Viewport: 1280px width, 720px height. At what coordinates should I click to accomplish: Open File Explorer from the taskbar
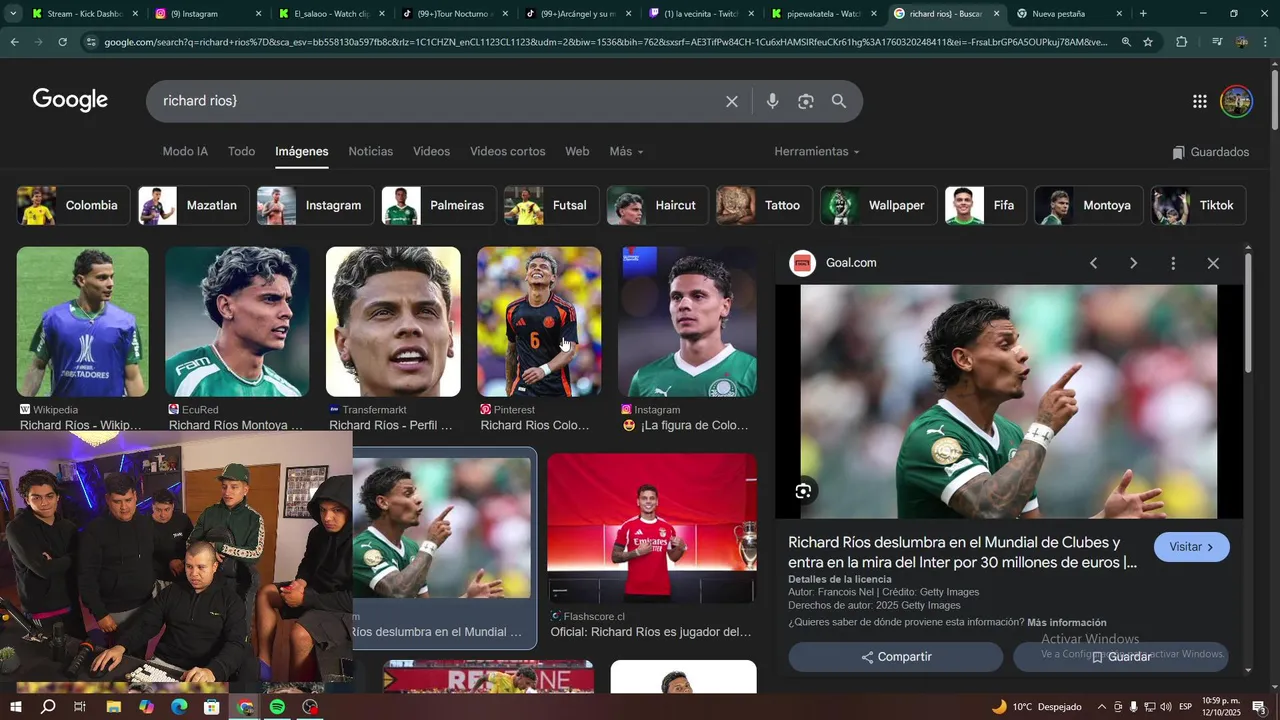[113, 707]
